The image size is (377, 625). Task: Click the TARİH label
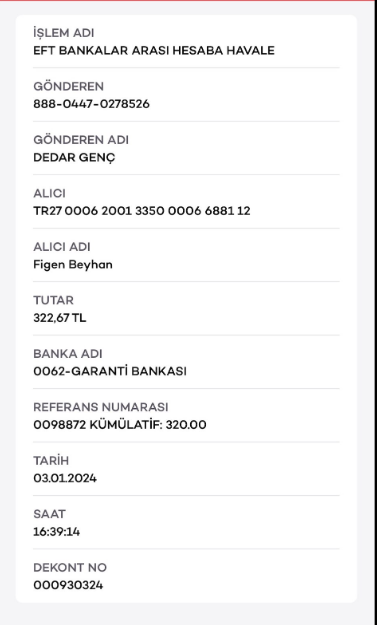click(x=51, y=460)
